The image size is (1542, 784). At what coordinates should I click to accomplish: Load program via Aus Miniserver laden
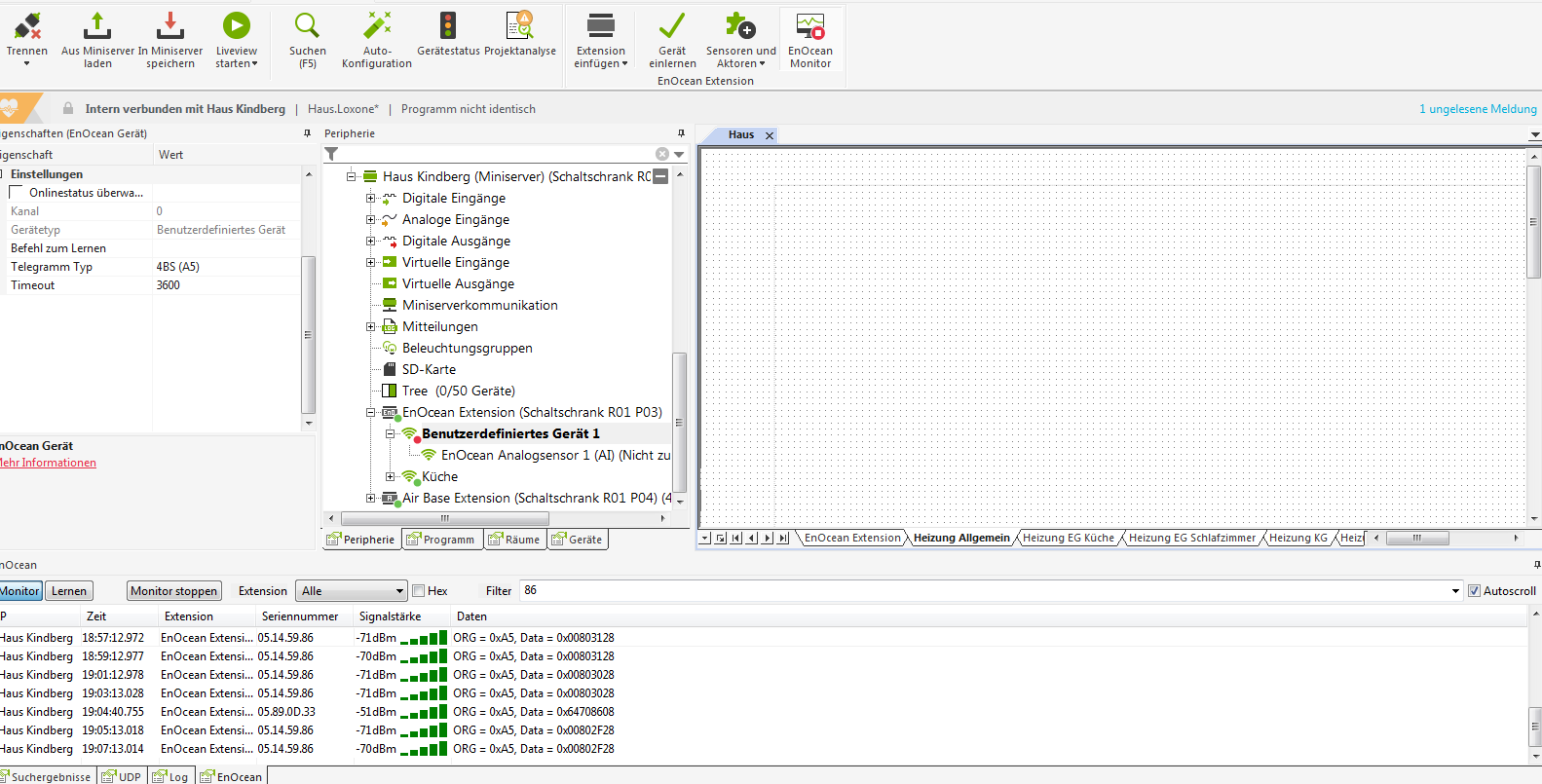97,26
